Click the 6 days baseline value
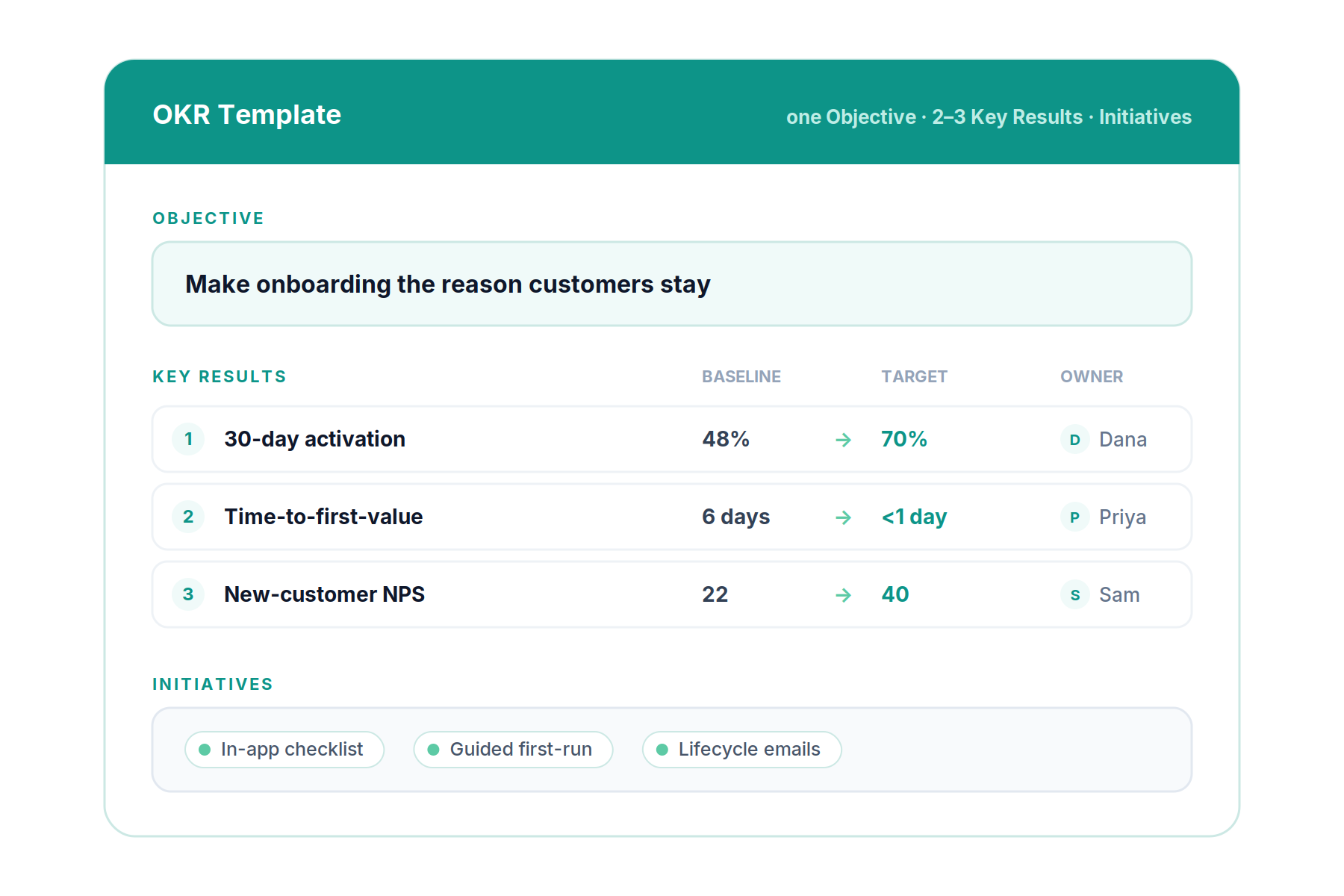Viewport: 1344px width, 896px height. [736, 517]
